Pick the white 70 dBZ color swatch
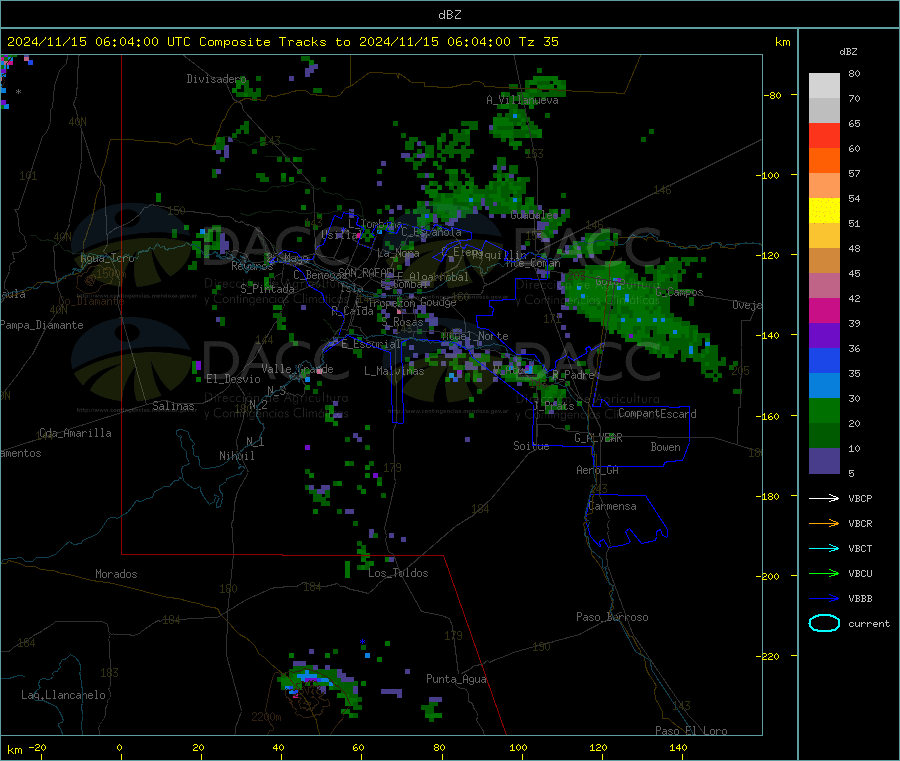 pyautogui.click(x=824, y=86)
